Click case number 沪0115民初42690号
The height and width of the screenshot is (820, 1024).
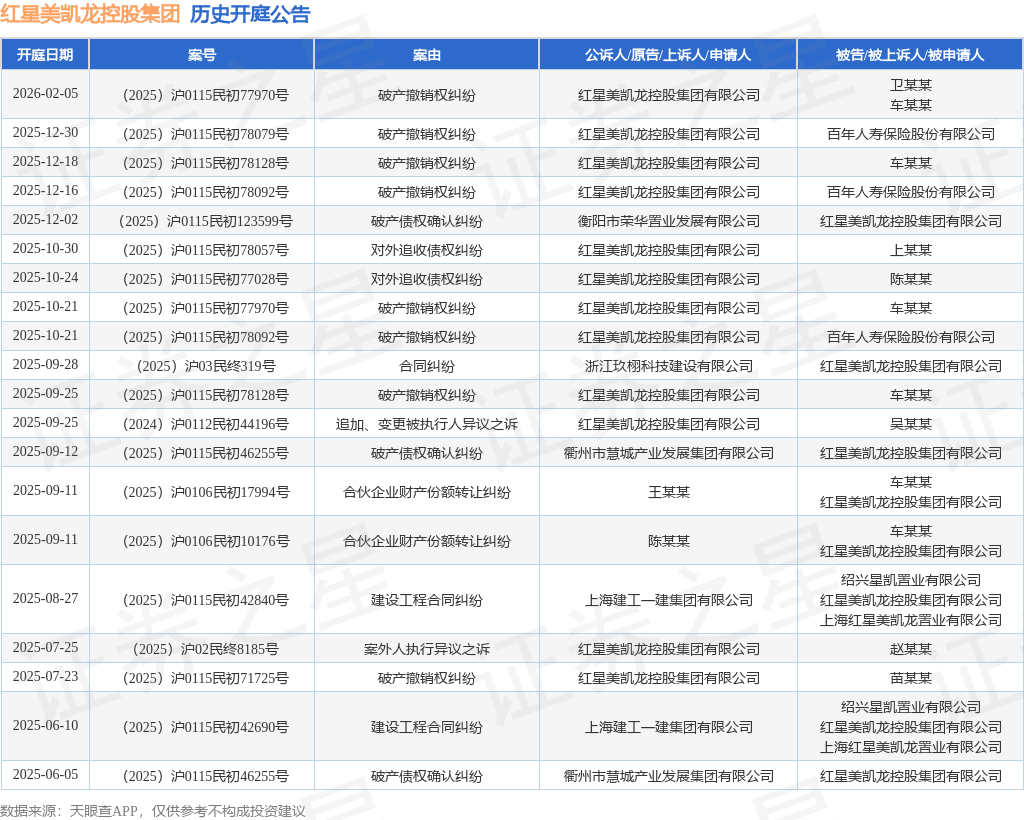tap(205, 727)
